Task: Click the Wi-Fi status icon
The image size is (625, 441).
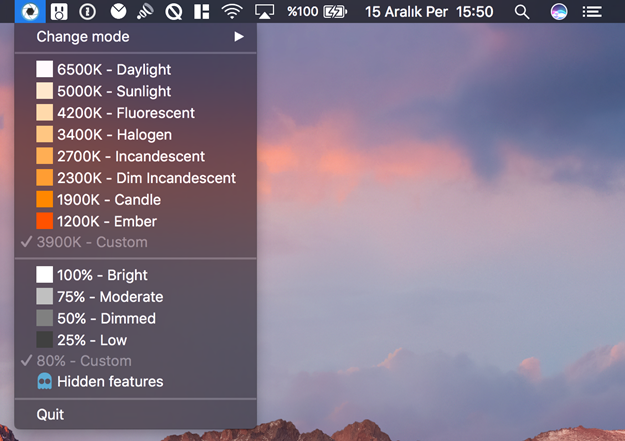Action: (x=232, y=12)
